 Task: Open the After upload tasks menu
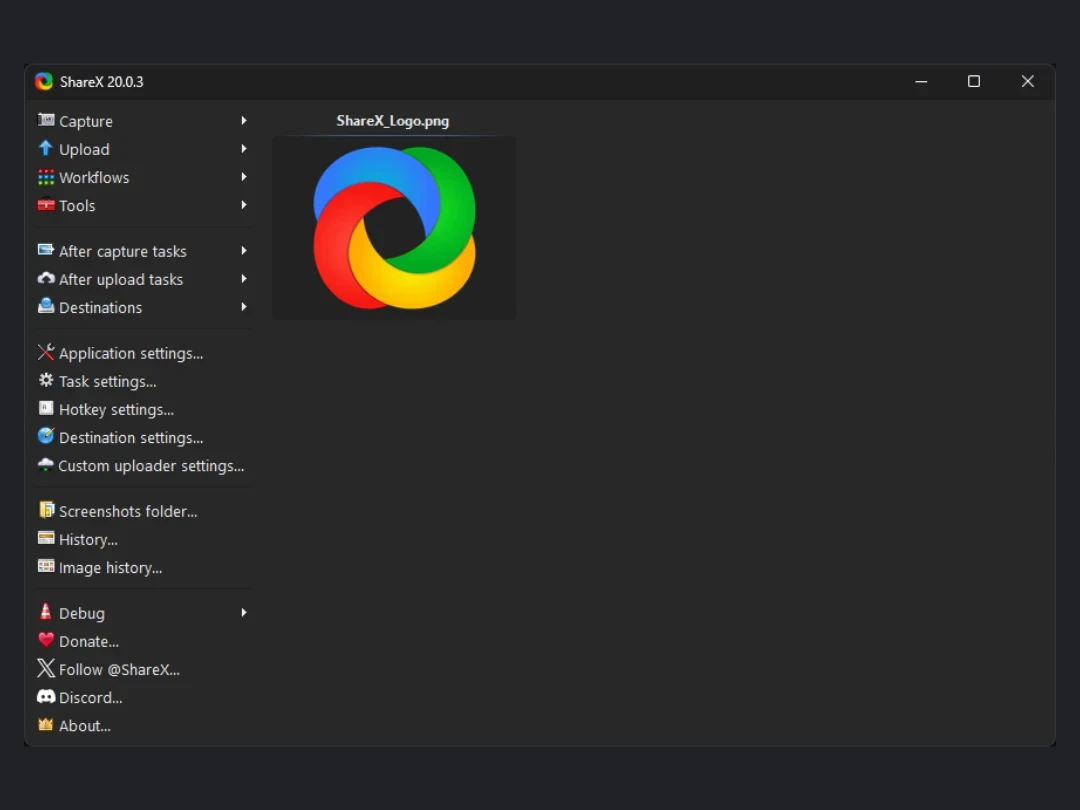click(x=143, y=279)
